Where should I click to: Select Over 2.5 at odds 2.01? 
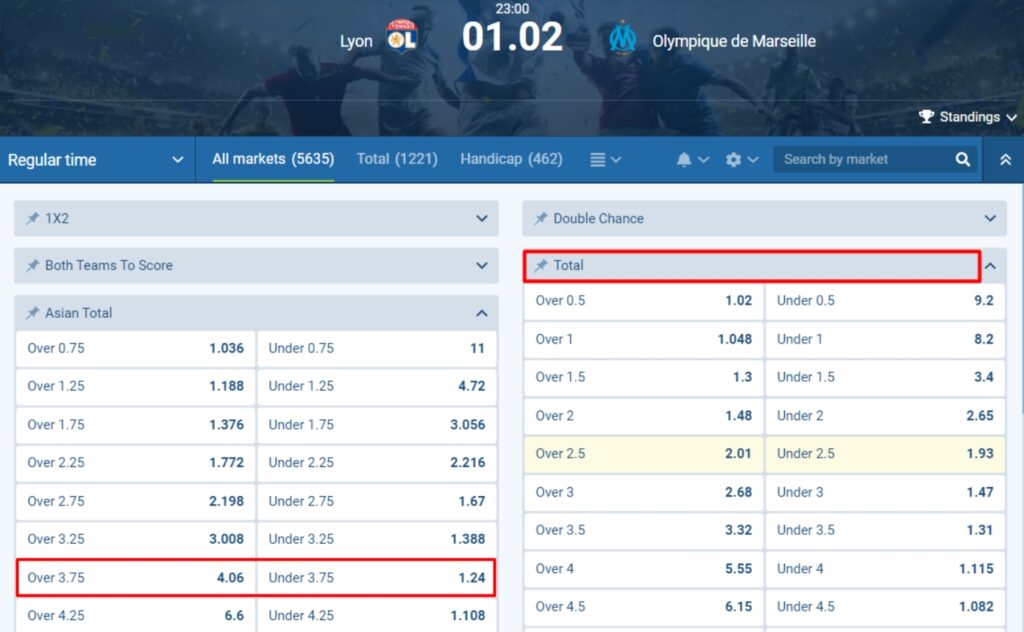pyautogui.click(x=643, y=454)
